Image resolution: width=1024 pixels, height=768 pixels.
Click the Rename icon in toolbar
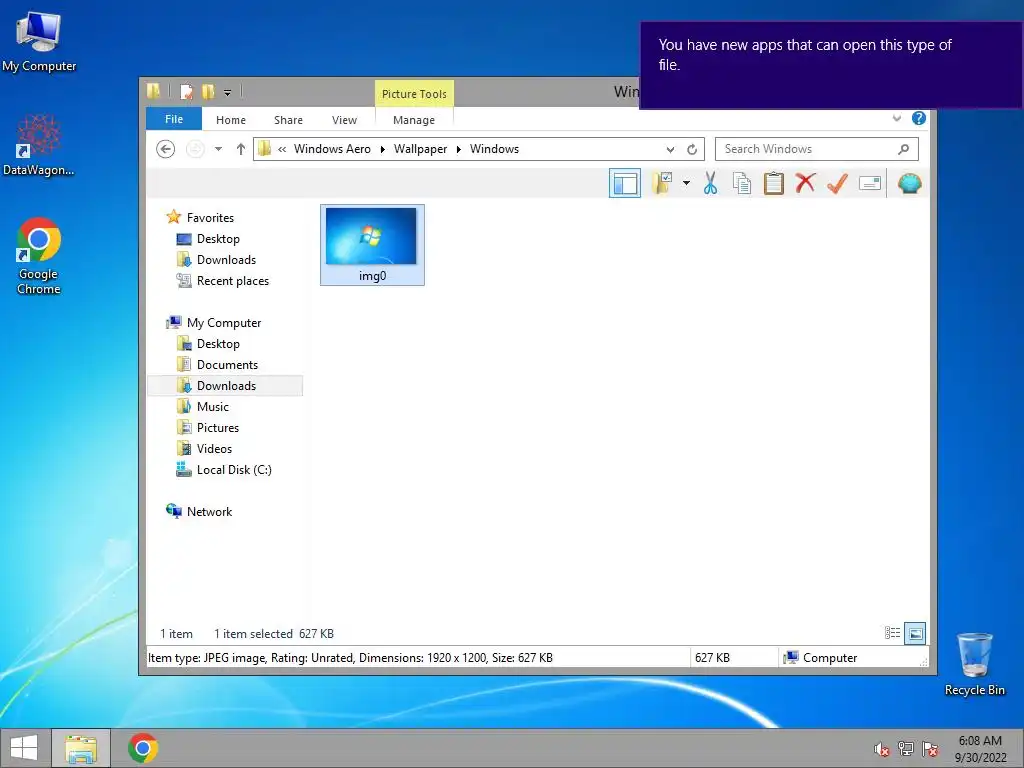tap(870, 184)
